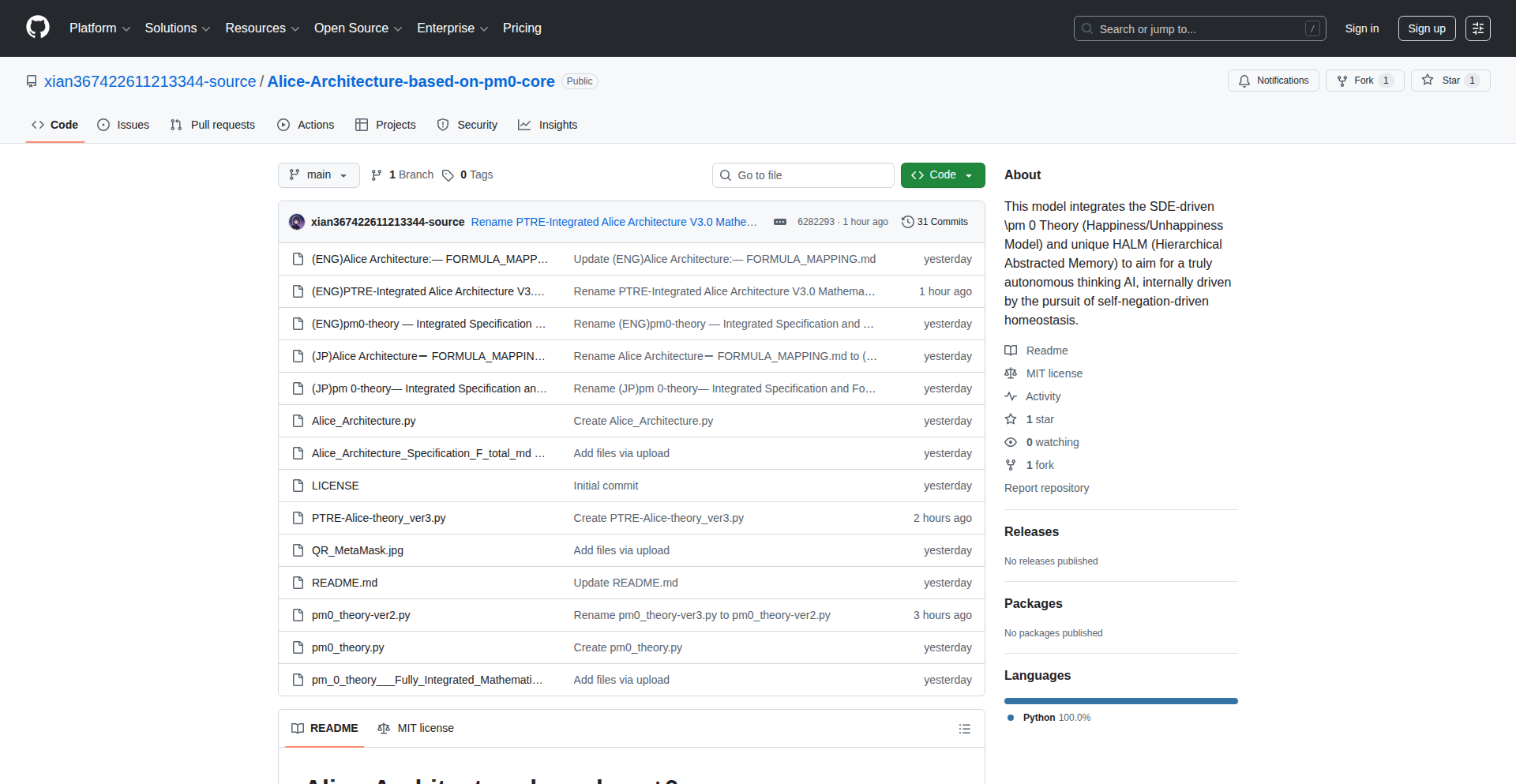Click the Readme book icon in the sidebar
Viewport: 1516px width, 784px height.
pyautogui.click(x=1011, y=350)
